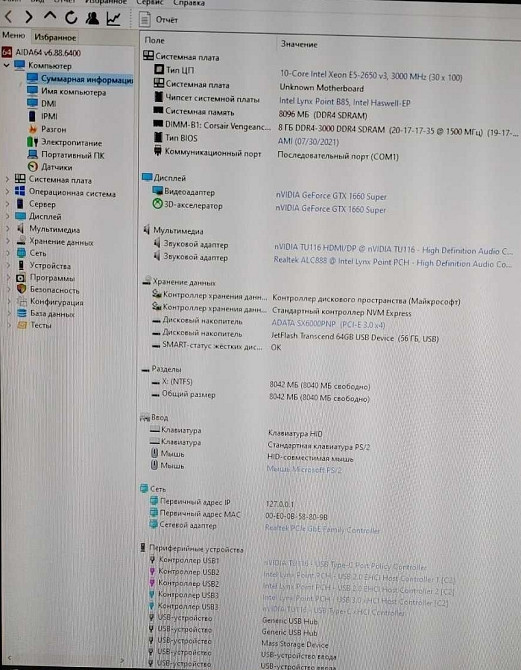This screenshot has height=670, width=521.
Task: Open the Мышь Microsoft PS/2 link
Action: pos(304,470)
